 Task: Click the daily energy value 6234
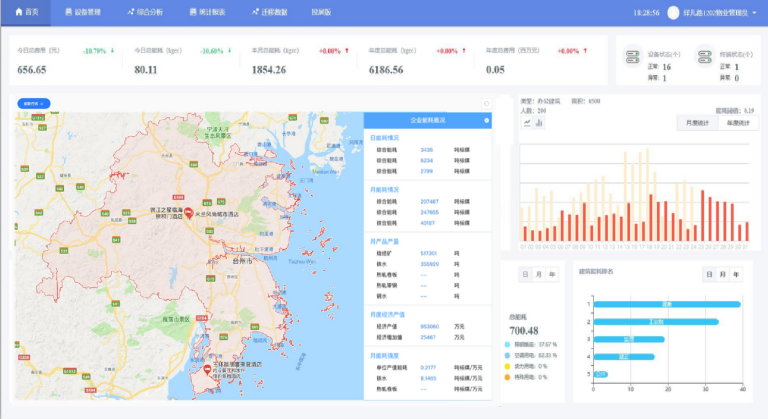(427, 161)
